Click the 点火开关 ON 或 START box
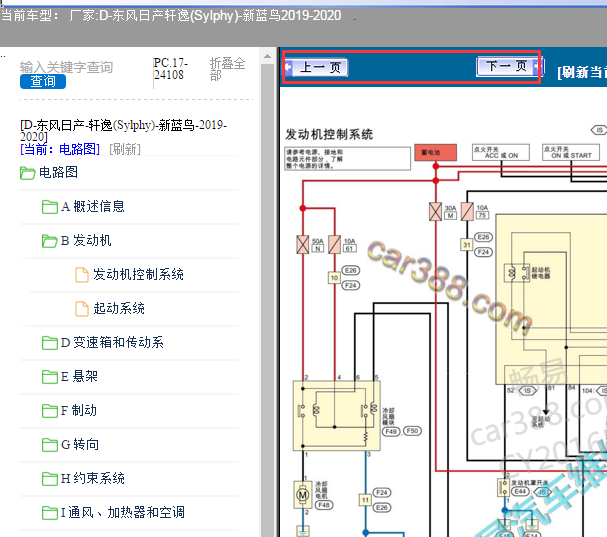This screenshot has height=537, width=607. [x=571, y=153]
